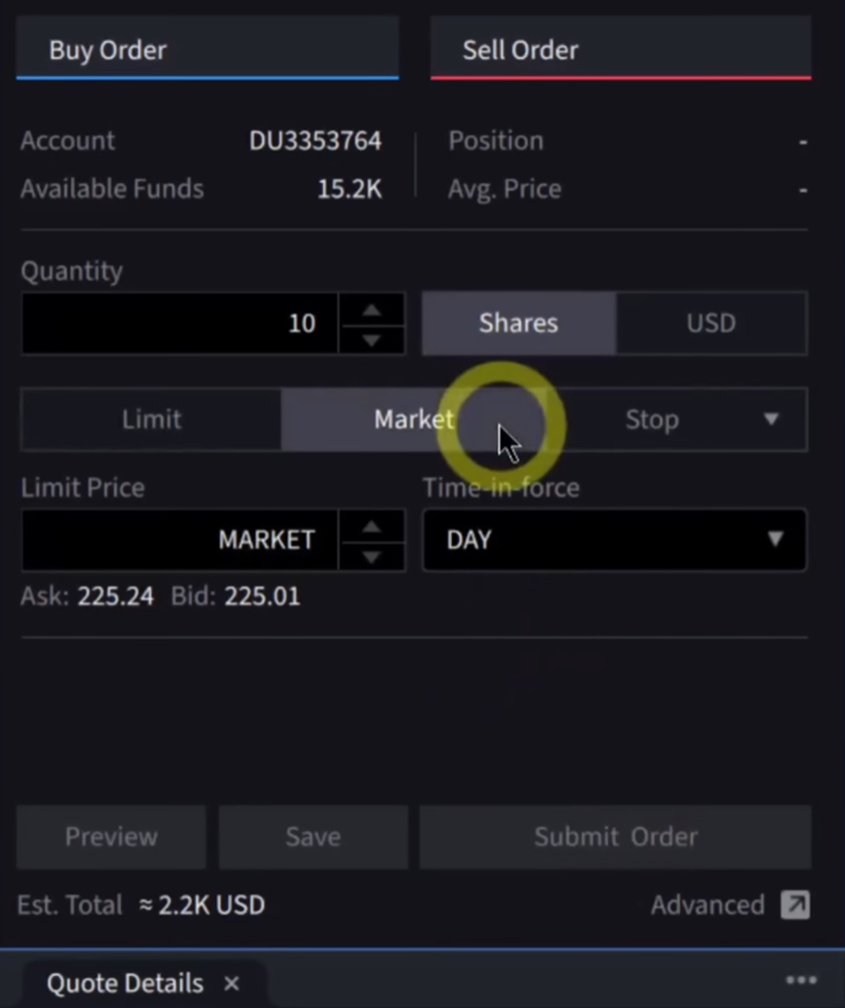Close the Quote Details tab
The height and width of the screenshot is (1008, 845).
(232, 983)
